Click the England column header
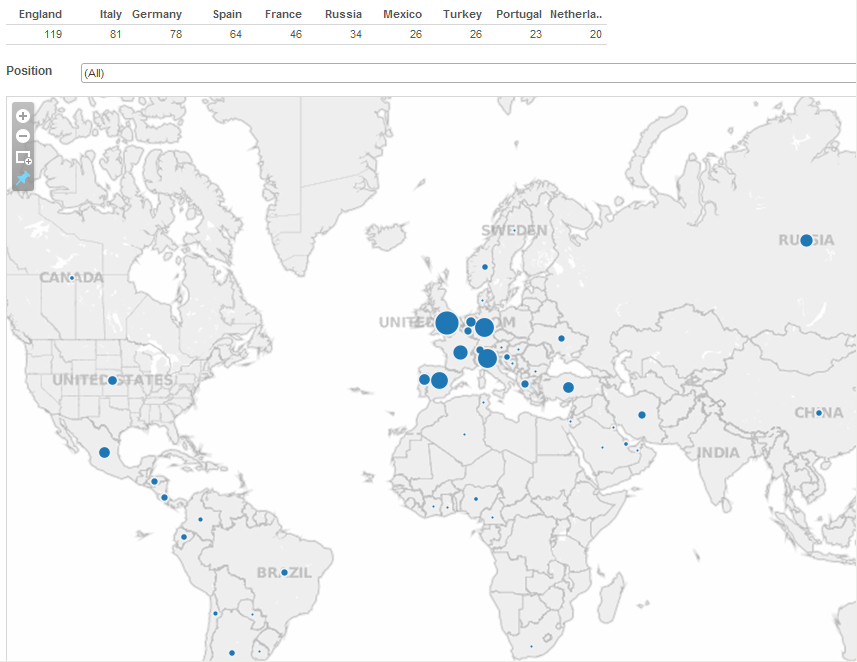This screenshot has height=662, width=857. click(40, 15)
